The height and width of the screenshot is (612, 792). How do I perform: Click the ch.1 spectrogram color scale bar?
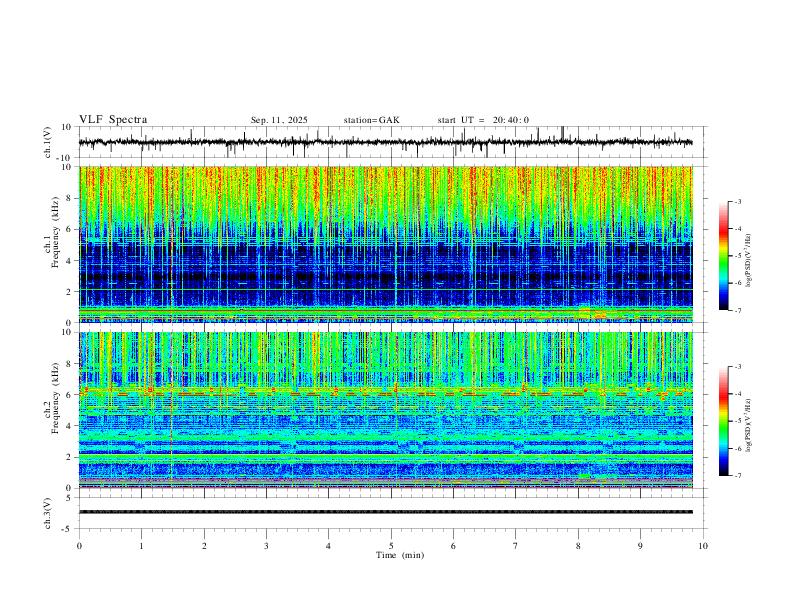(723, 256)
